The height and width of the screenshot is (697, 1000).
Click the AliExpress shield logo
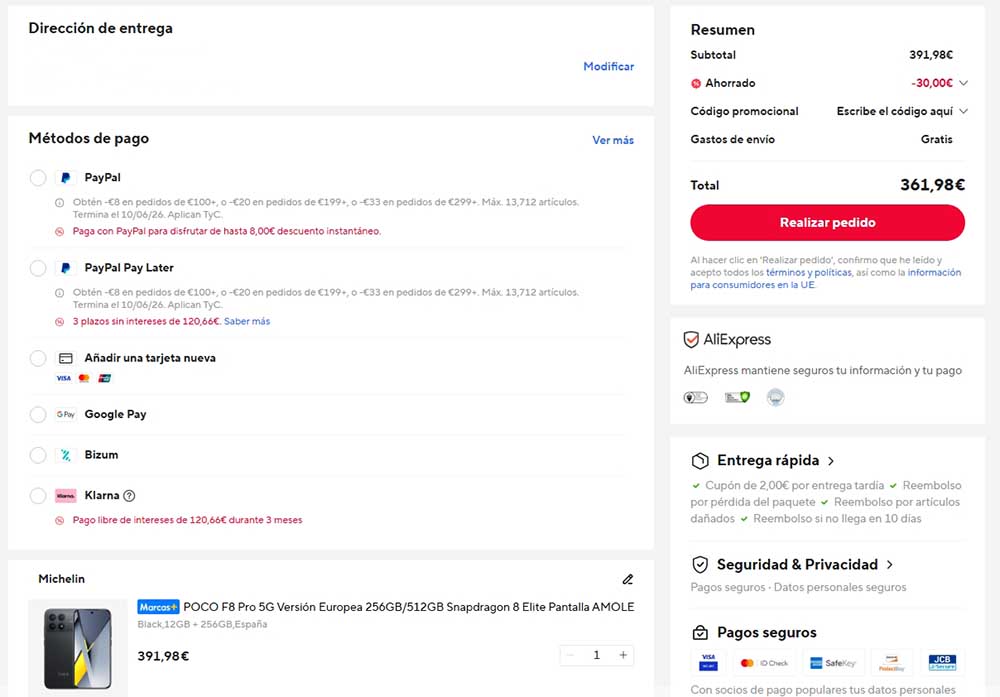691,339
